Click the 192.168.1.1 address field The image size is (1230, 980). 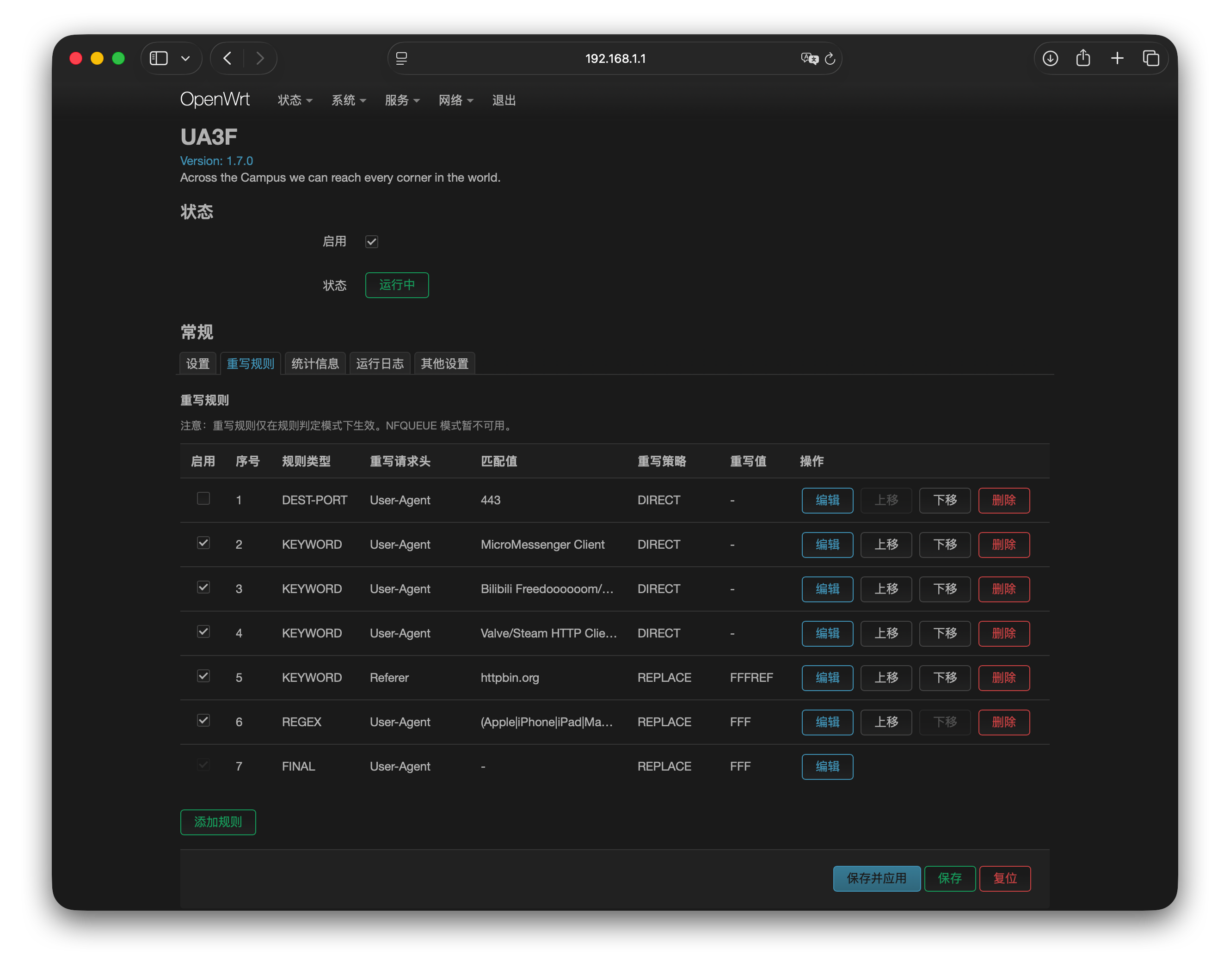(615, 58)
